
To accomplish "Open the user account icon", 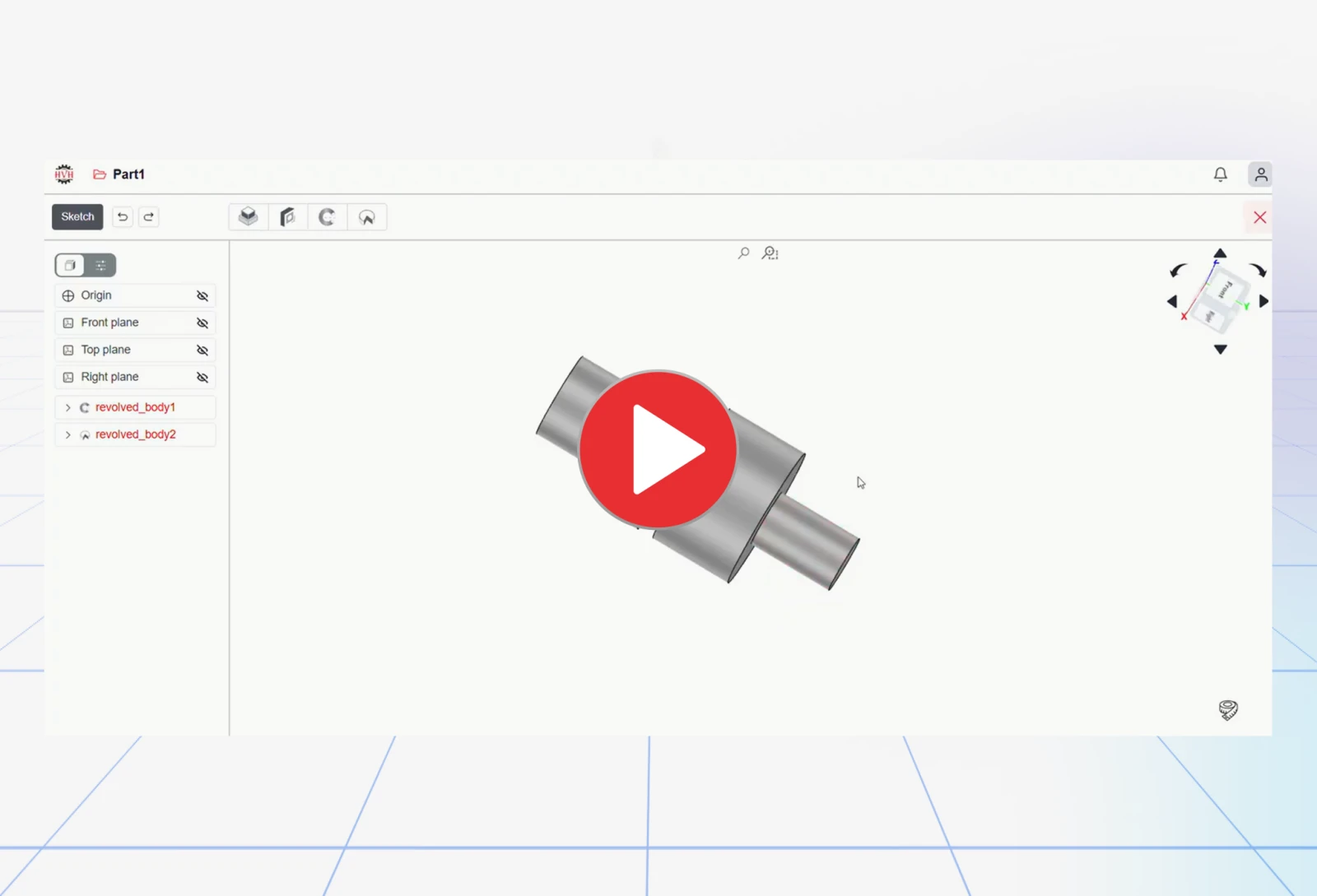I will tap(1260, 174).
